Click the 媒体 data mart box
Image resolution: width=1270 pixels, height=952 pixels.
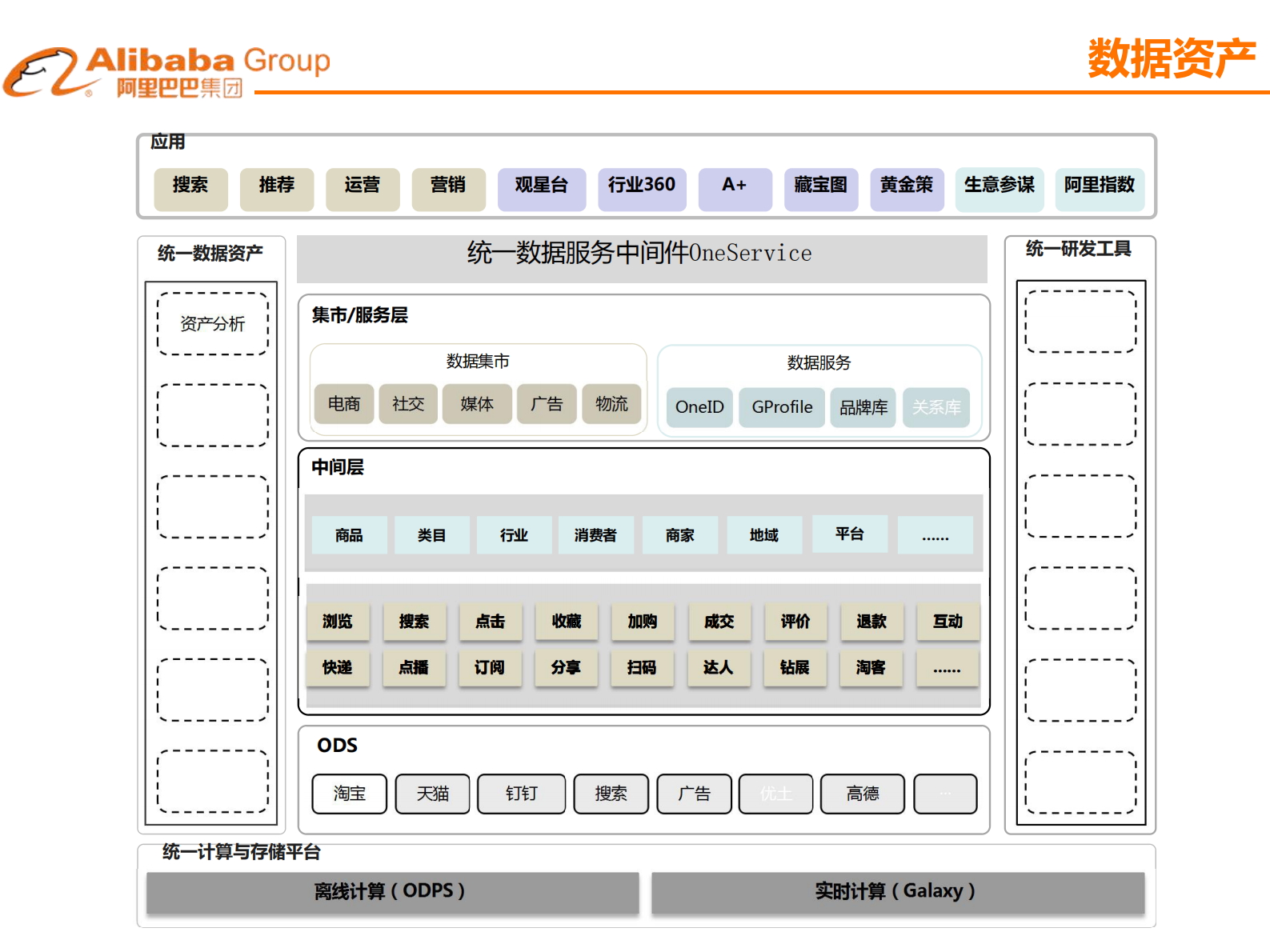[x=477, y=404]
